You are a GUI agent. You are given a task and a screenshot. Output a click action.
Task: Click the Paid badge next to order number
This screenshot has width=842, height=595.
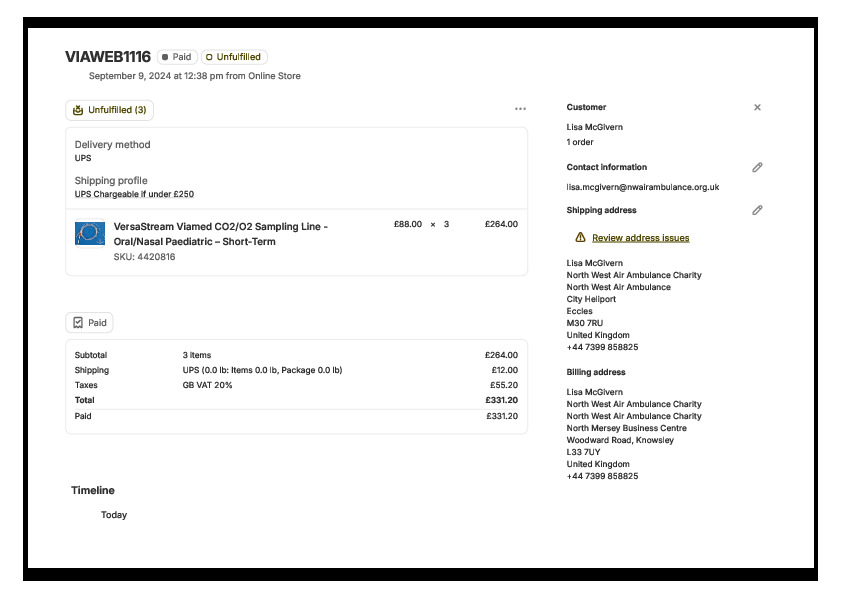tap(177, 57)
